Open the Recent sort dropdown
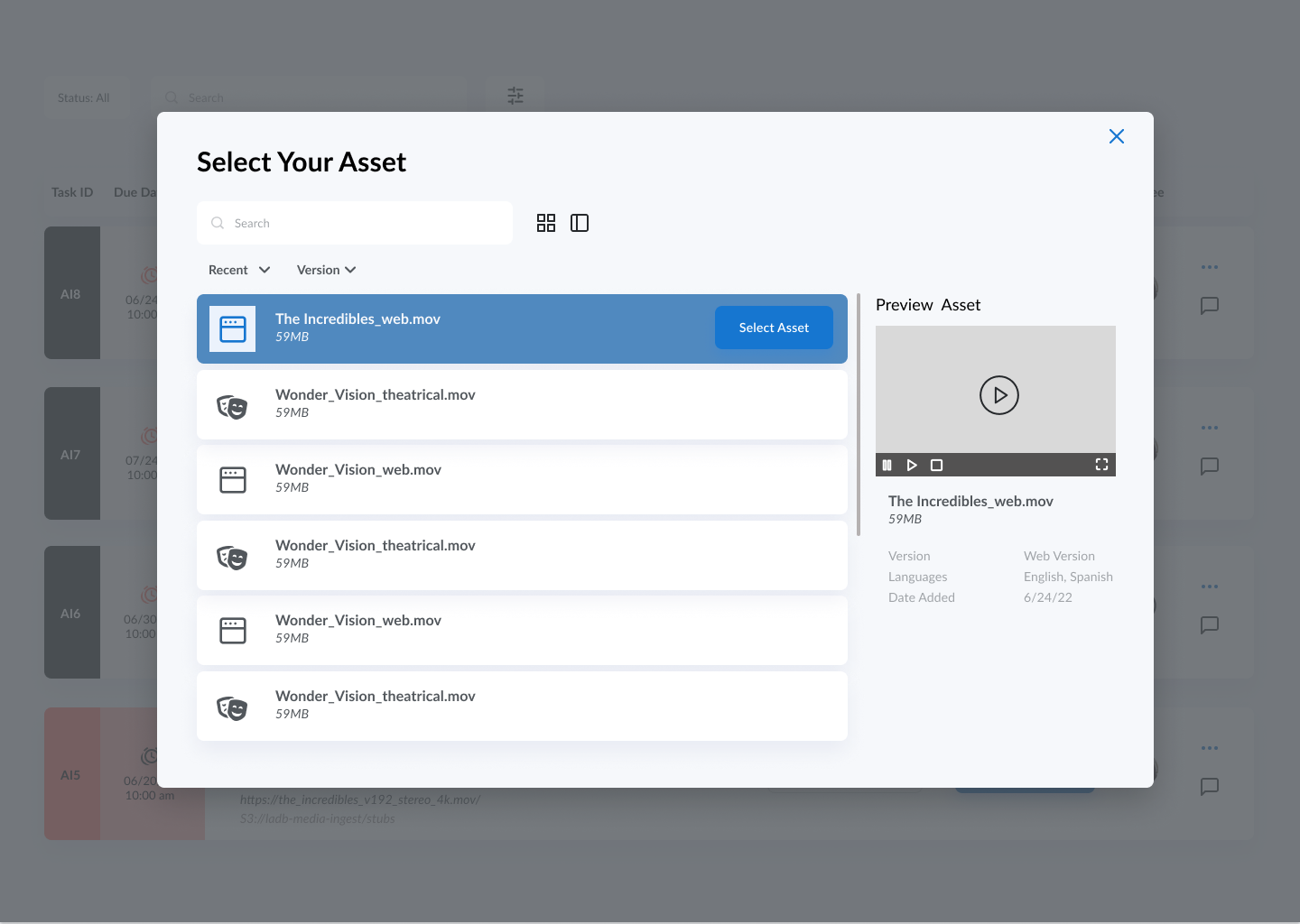Viewport: 1300px width, 924px height. [x=239, y=270]
